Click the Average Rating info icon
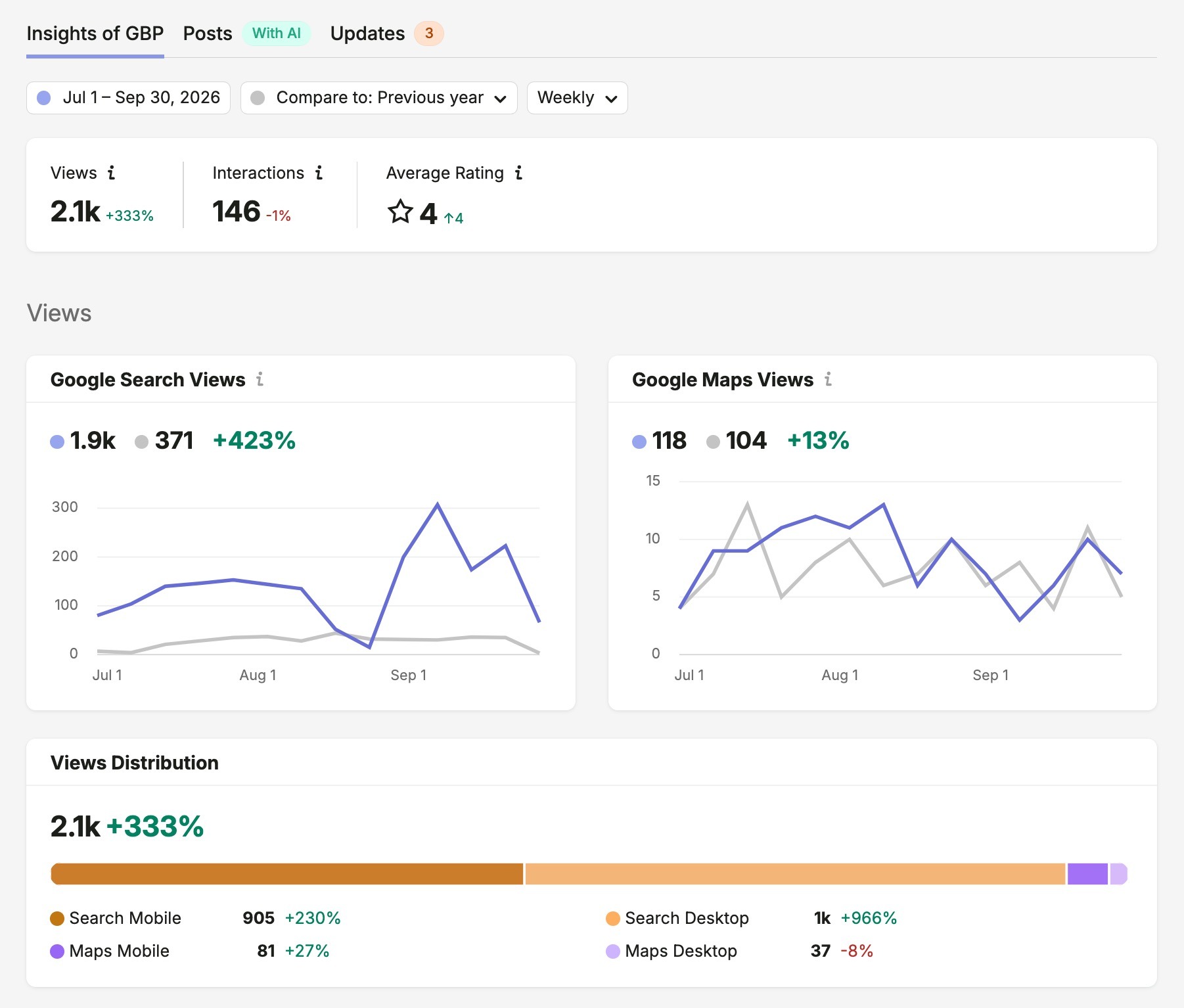This screenshot has width=1184, height=1008. (519, 173)
